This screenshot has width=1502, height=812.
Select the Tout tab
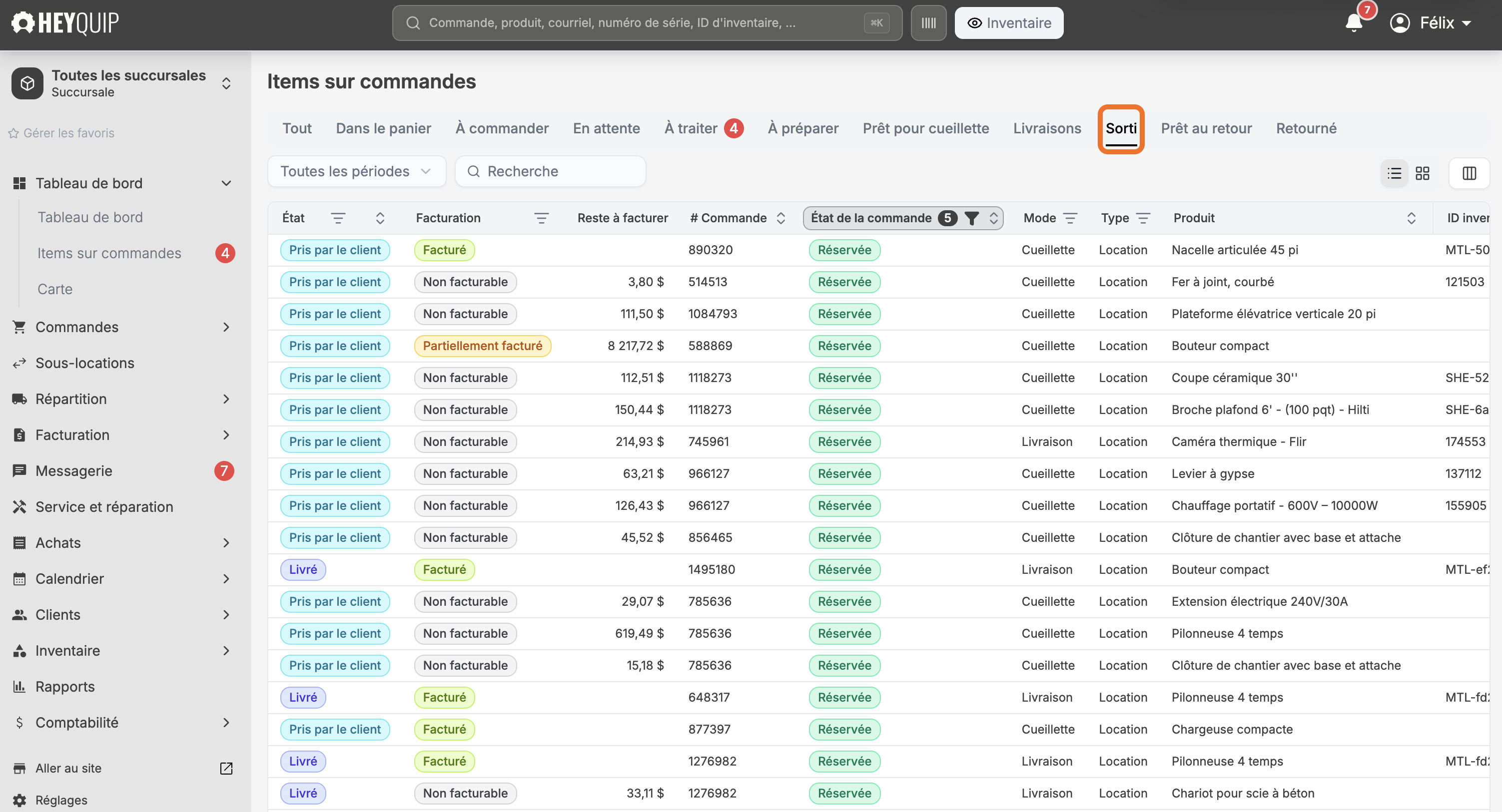[x=297, y=128]
